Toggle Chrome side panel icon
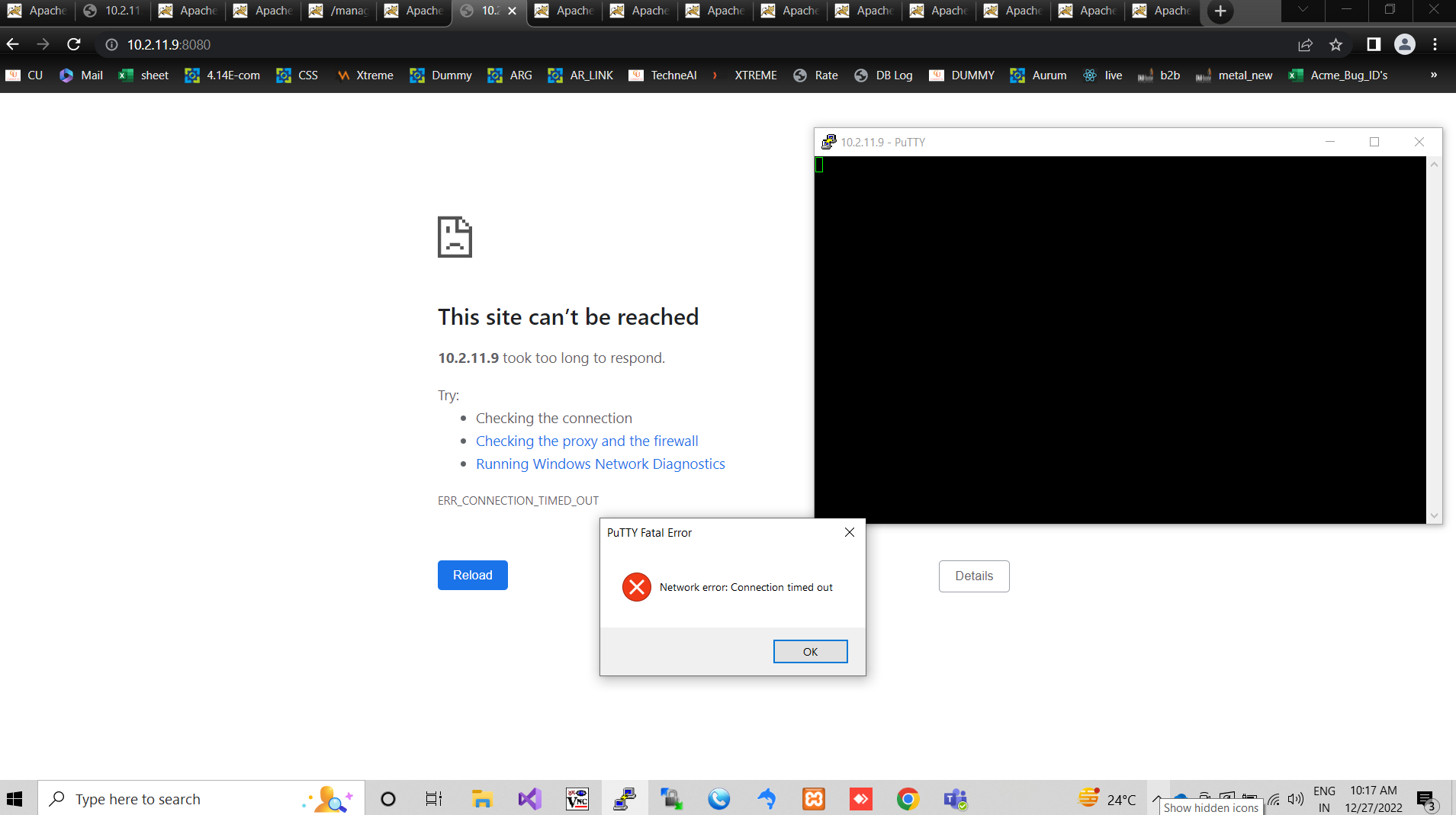The width and height of the screenshot is (1456, 815). click(1374, 44)
